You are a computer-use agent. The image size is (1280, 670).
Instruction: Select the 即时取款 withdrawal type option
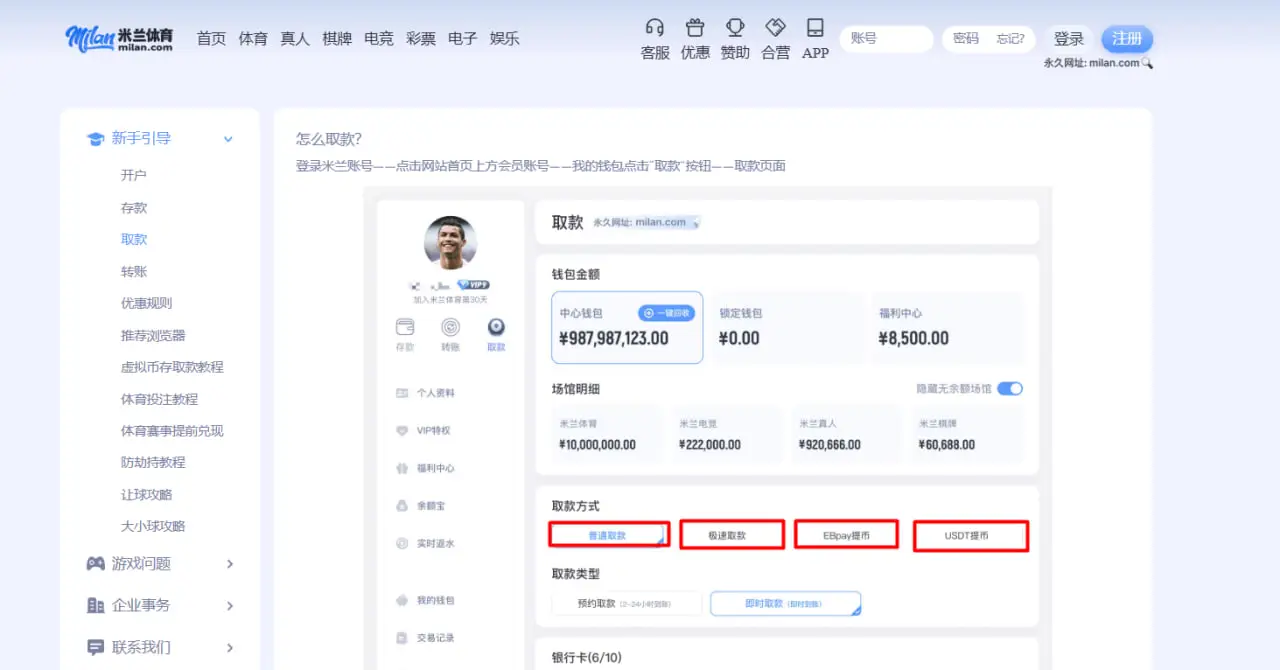(785, 603)
